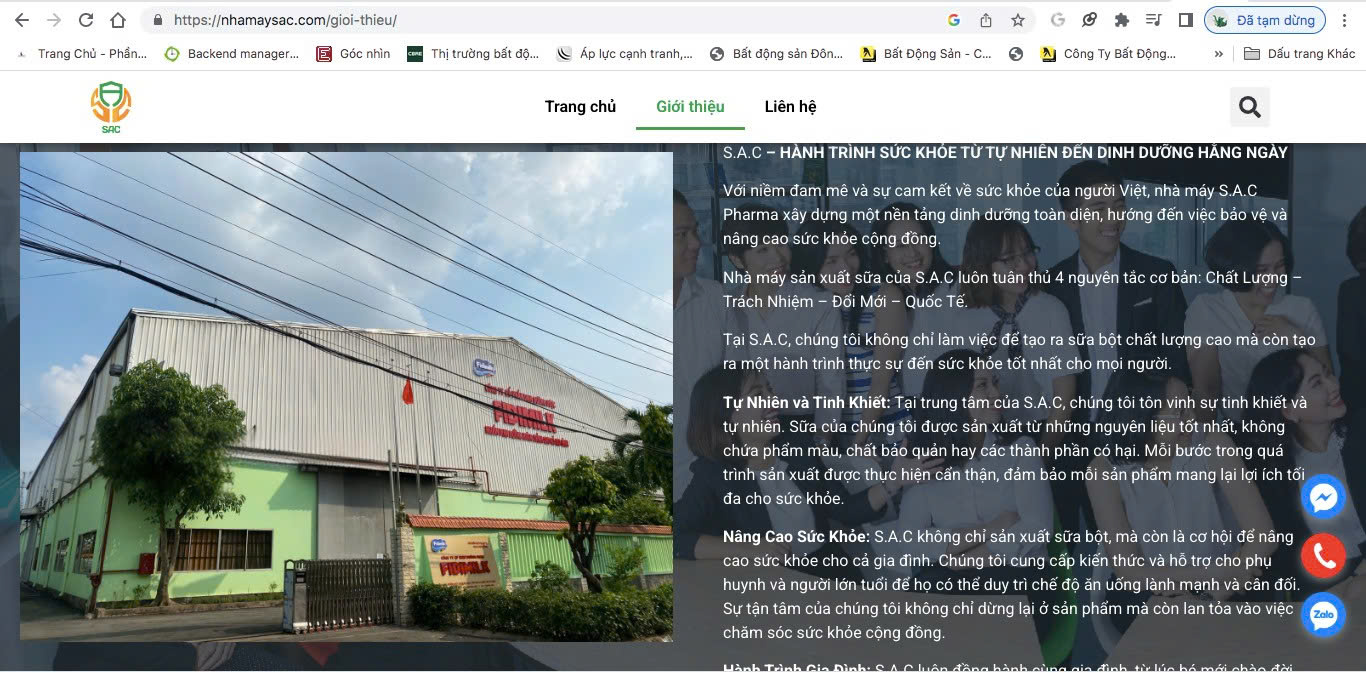1366x673 pixels.
Task: Click the SAC logo in the header
Action: tap(111, 107)
